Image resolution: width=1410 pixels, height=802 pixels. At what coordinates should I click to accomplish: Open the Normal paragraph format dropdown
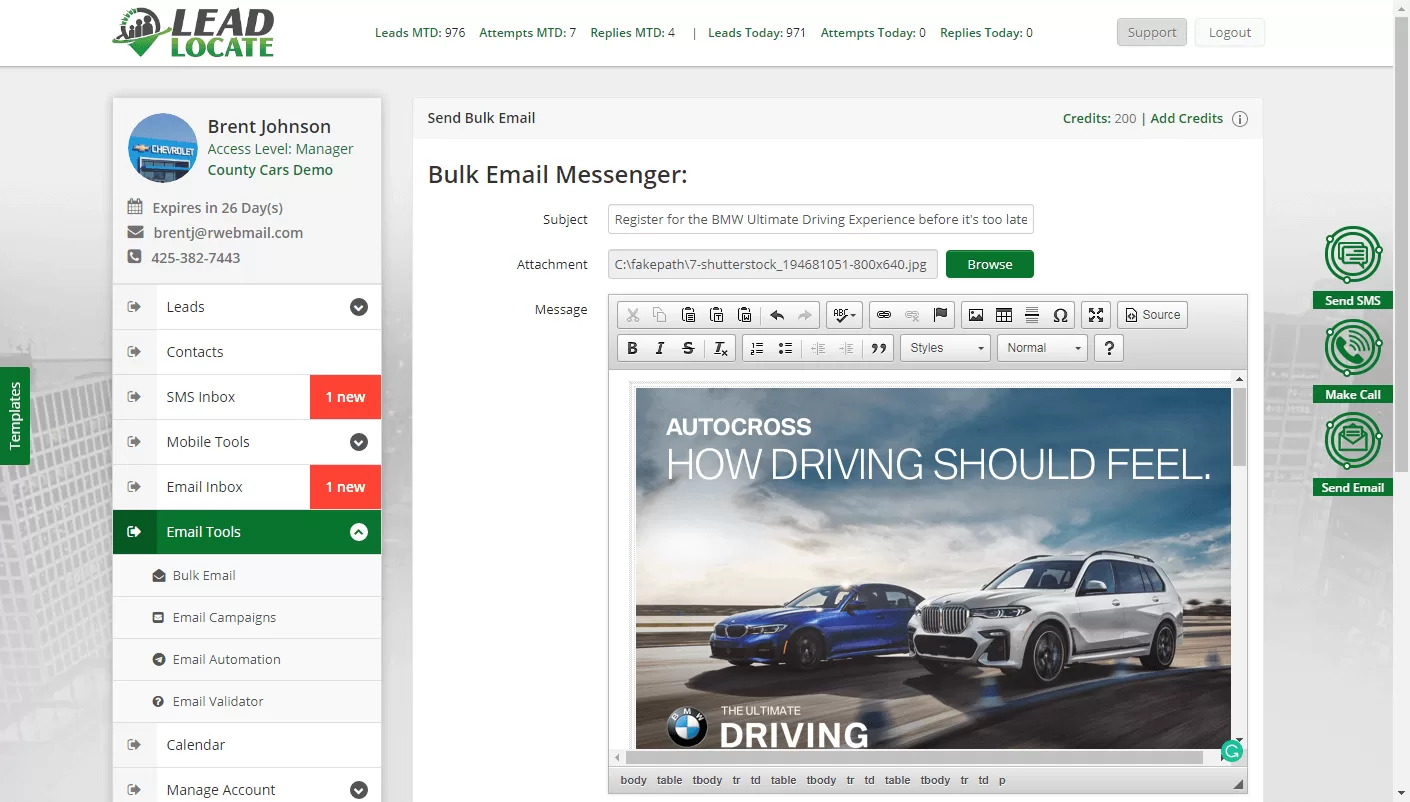(1042, 348)
